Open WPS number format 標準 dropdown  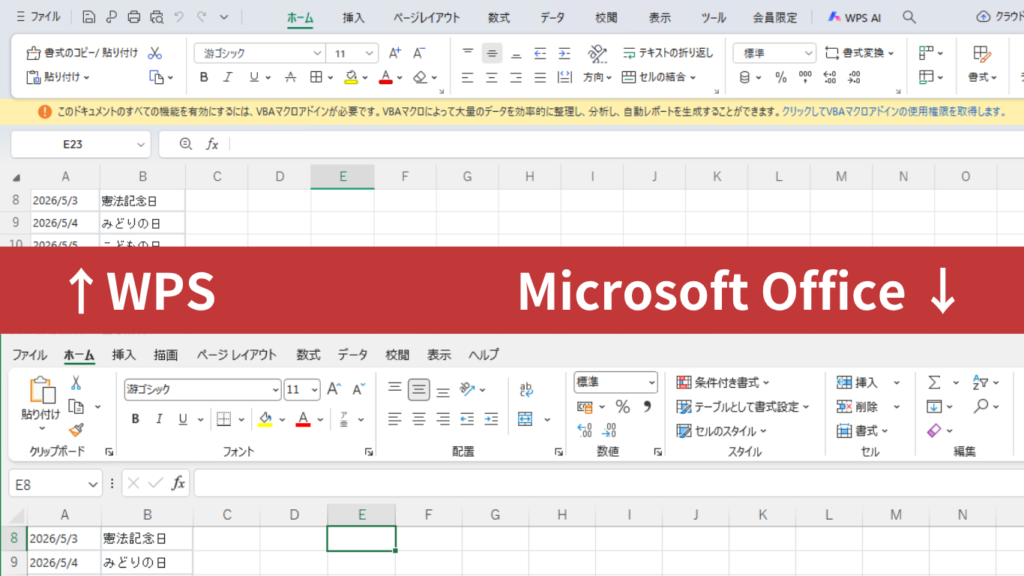tap(808, 54)
